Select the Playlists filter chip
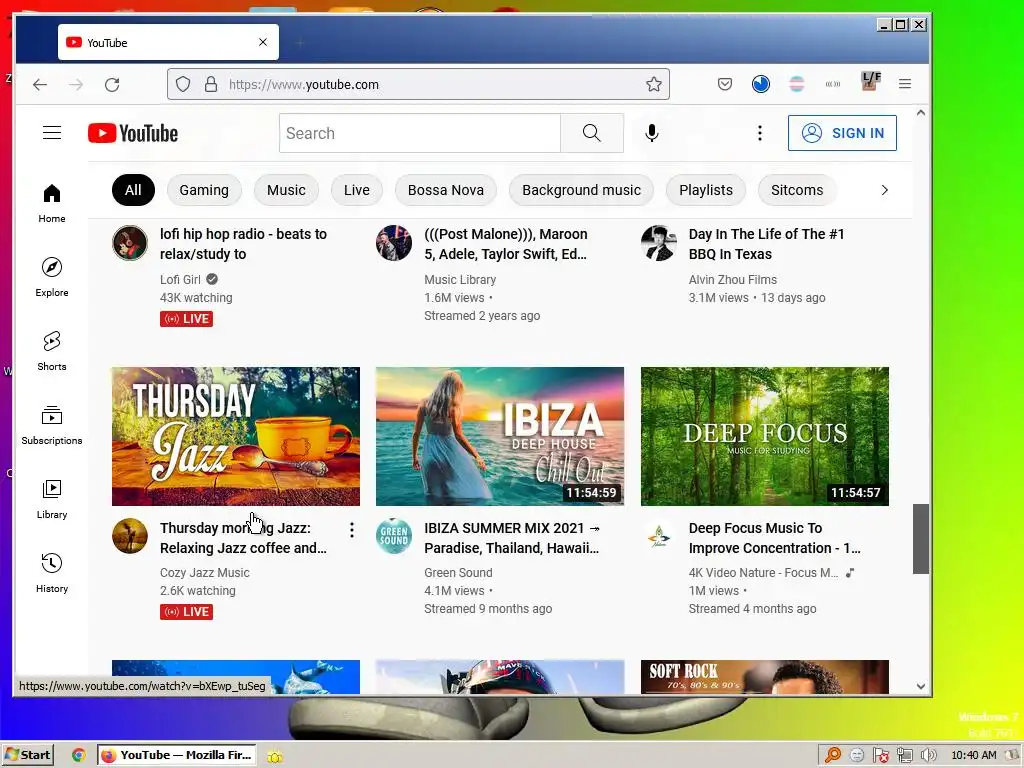This screenshot has width=1024, height=768. (x=706, y=190)
